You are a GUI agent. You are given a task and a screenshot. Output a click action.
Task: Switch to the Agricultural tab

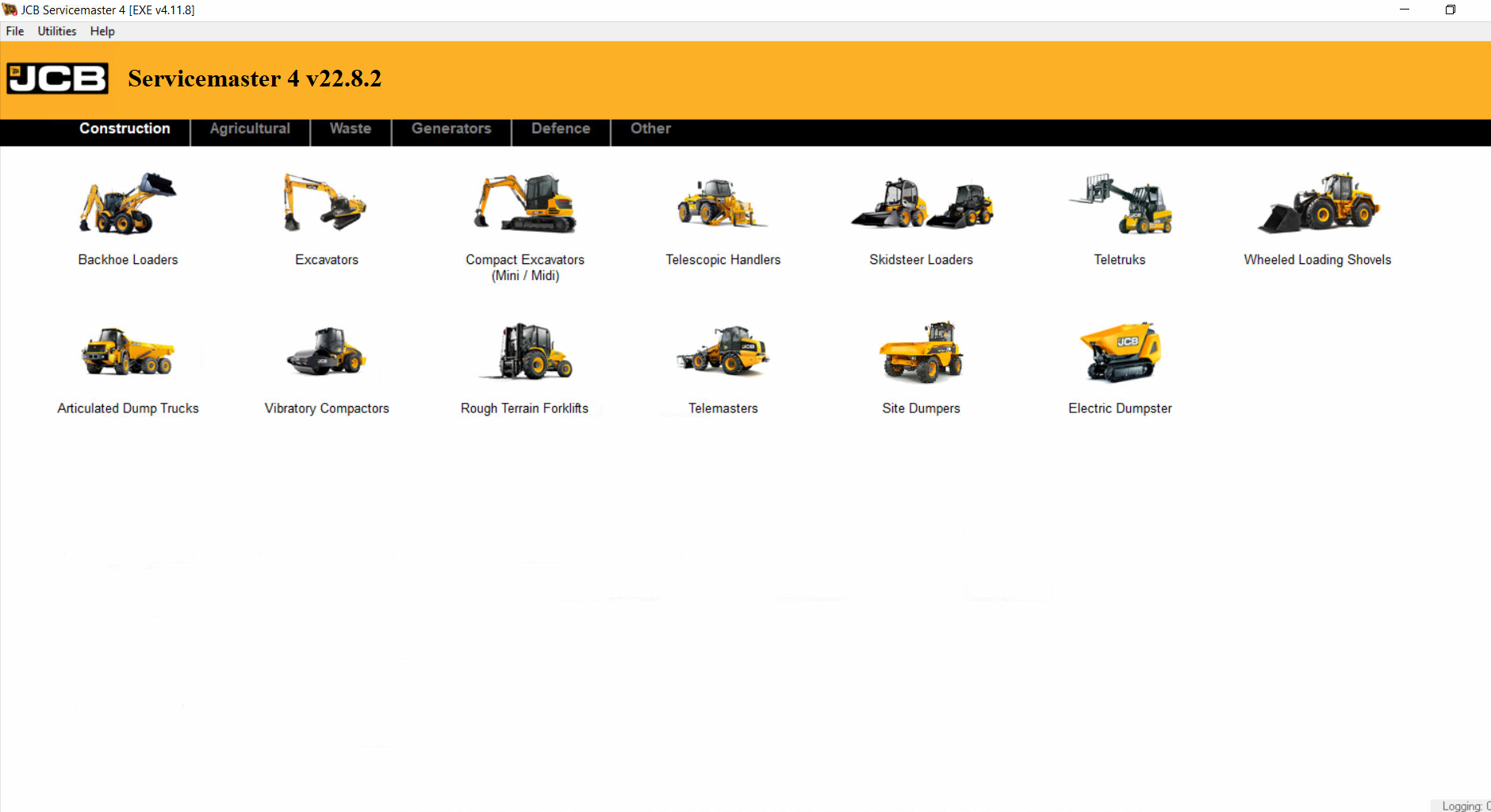pos(250,128)
